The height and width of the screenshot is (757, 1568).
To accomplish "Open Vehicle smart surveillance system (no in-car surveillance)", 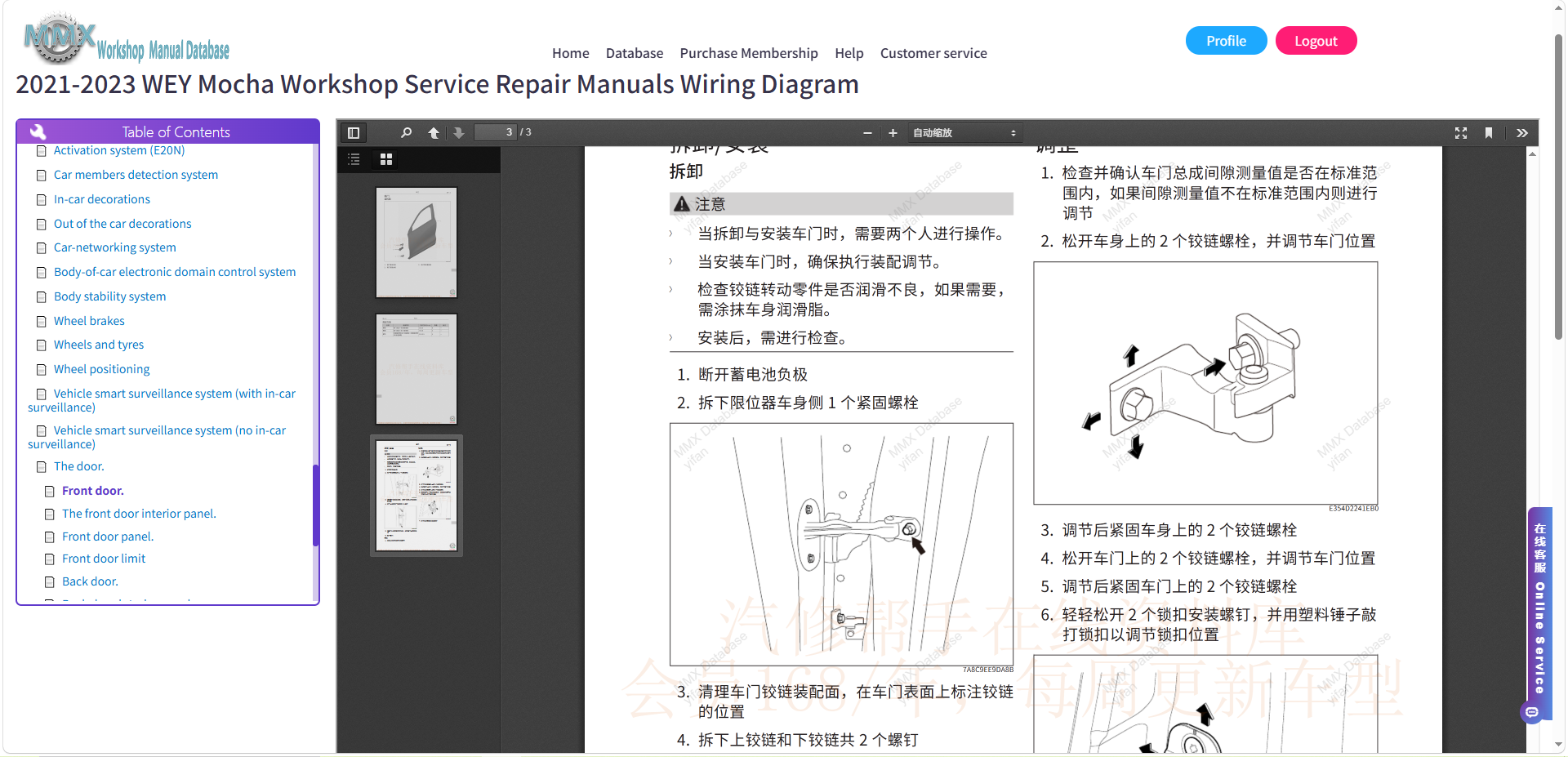I will [x=157, y=437].
